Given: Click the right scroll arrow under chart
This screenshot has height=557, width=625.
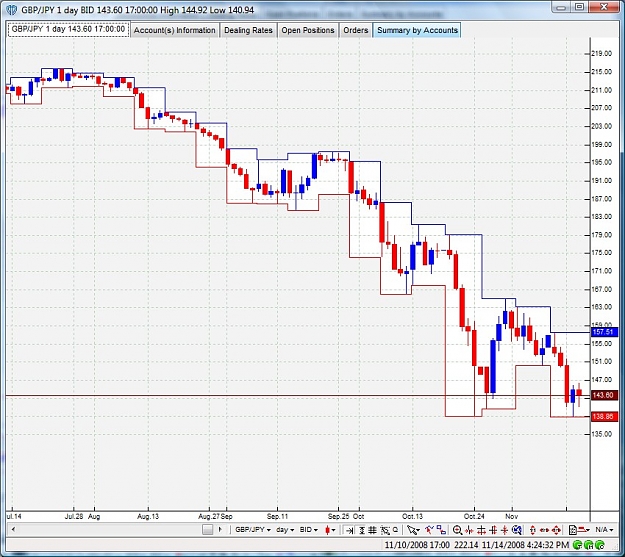Looking at the screenshot, I should tap(220, 529).
